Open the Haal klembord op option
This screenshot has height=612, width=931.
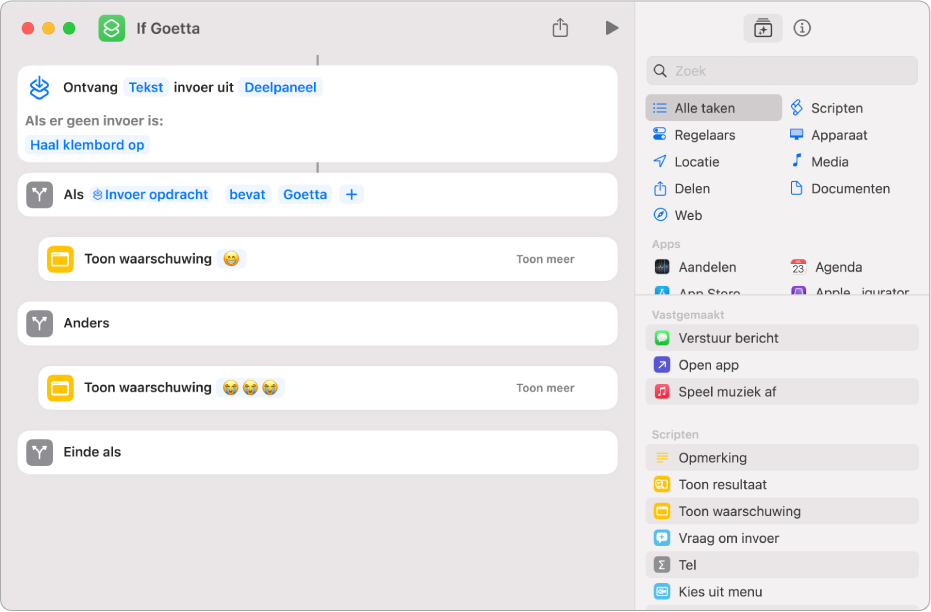[87, 145]
